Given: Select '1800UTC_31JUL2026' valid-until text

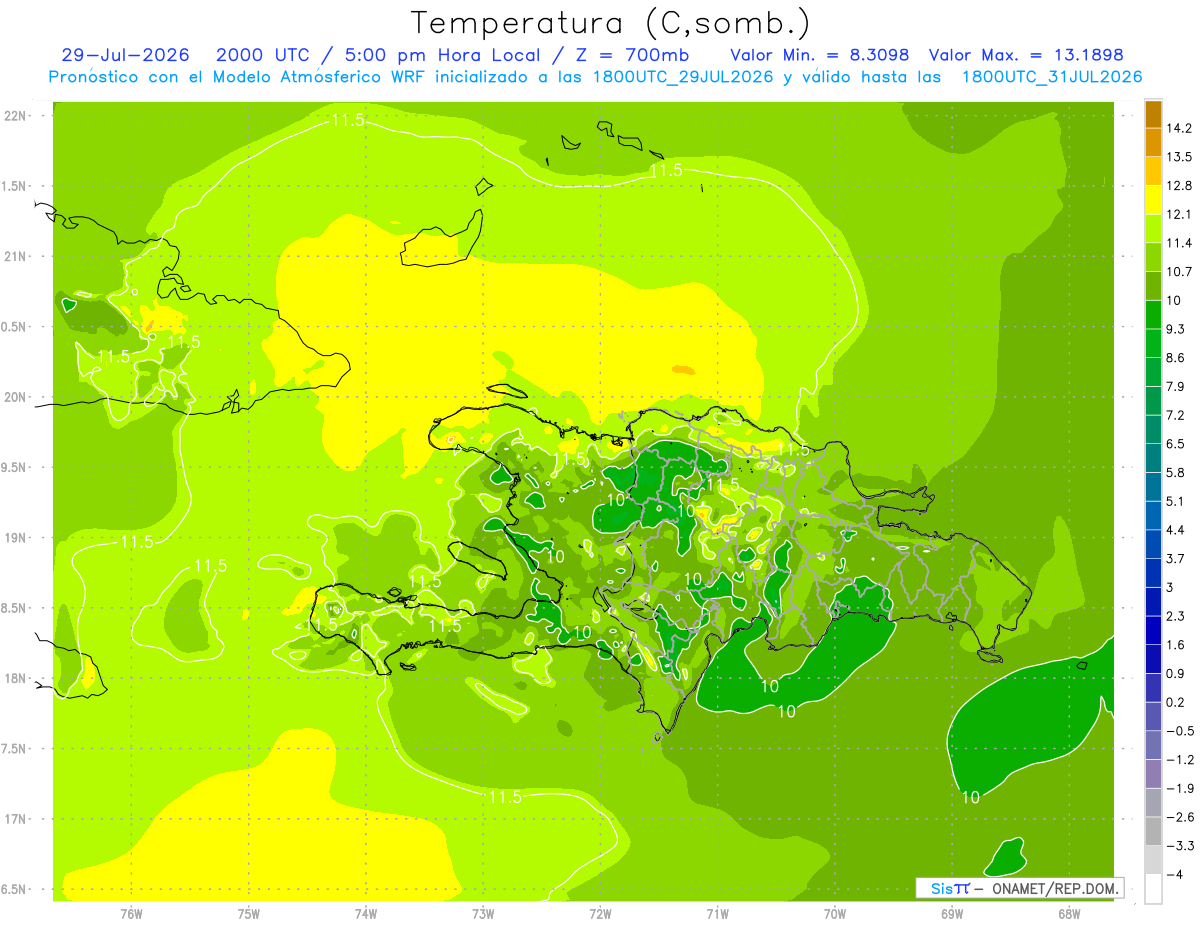Looking at the screenshot, I should [1052, 77].
